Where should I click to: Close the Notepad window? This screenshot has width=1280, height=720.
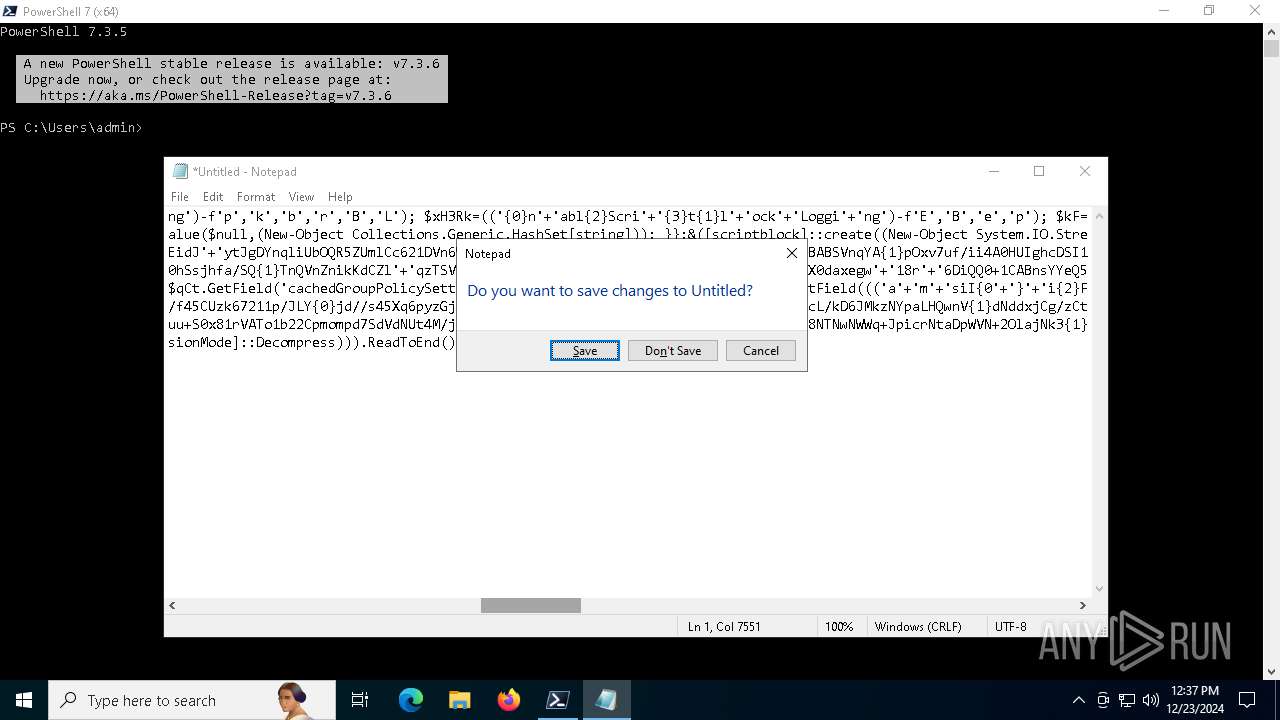[1085, 172]
